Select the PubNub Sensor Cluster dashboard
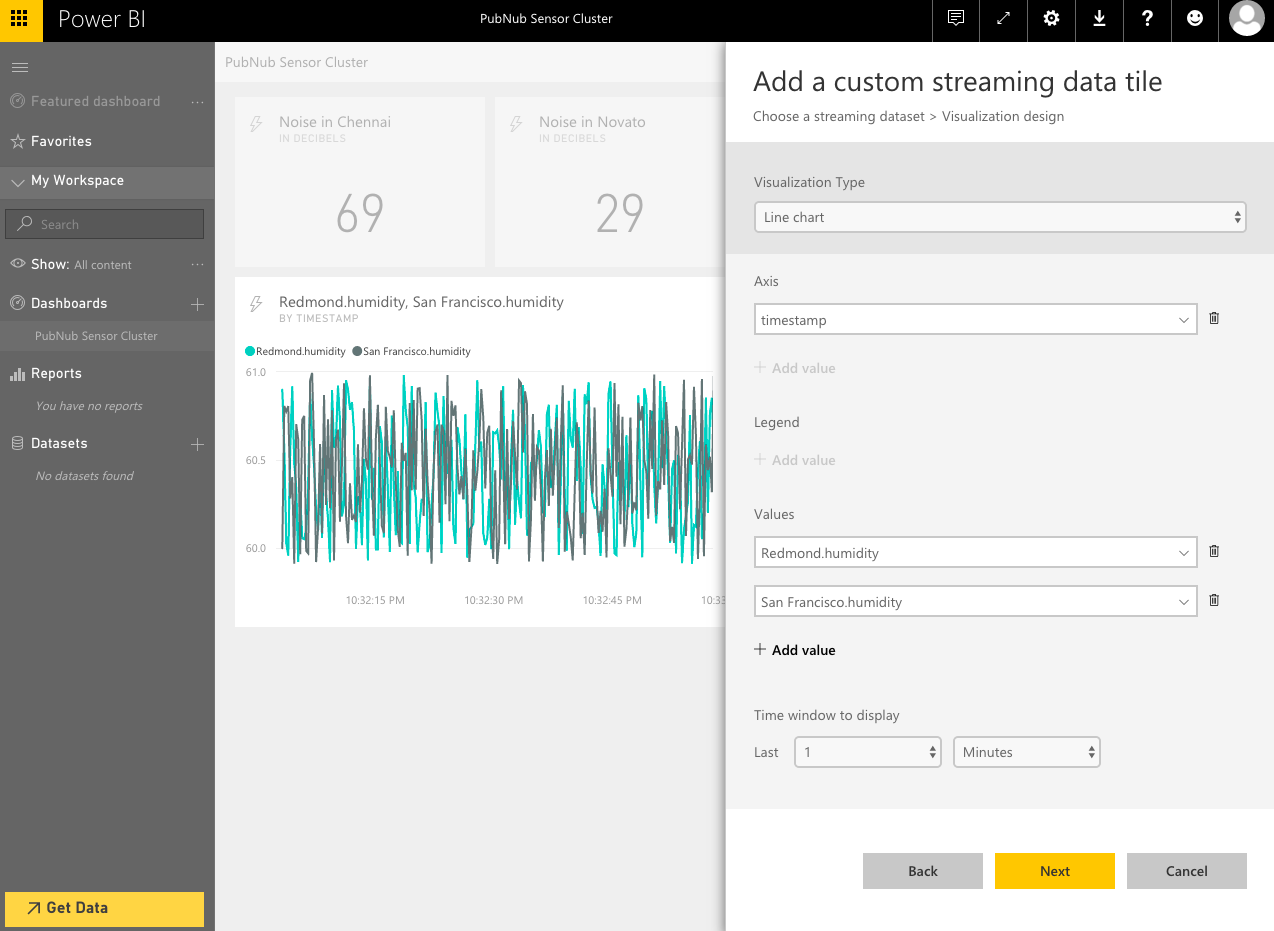The width and height of the screenshot is (1274, 931). [x=96, y=336]
